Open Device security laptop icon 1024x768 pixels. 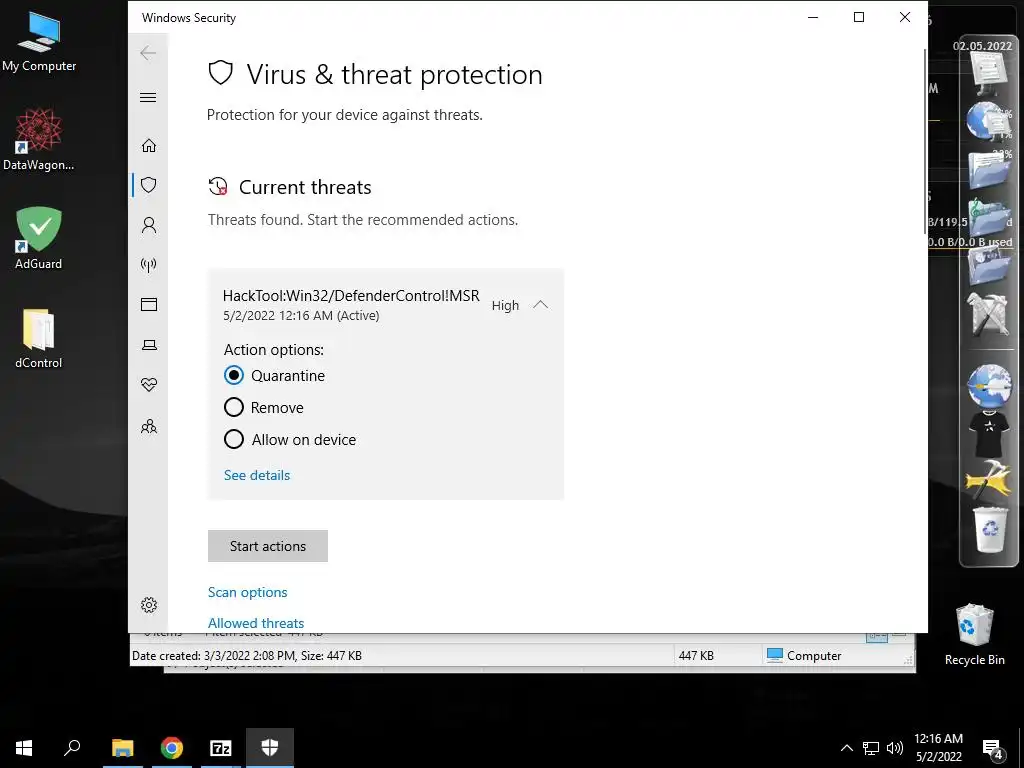click(x=149, y=345)
